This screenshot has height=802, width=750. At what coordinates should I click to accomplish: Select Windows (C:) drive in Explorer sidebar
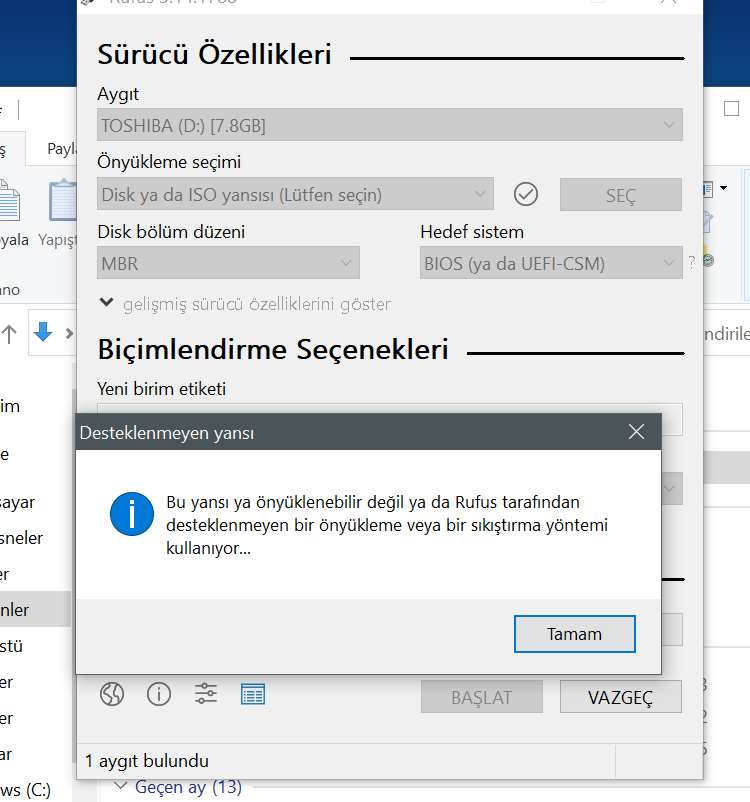[x=26, y=790]
